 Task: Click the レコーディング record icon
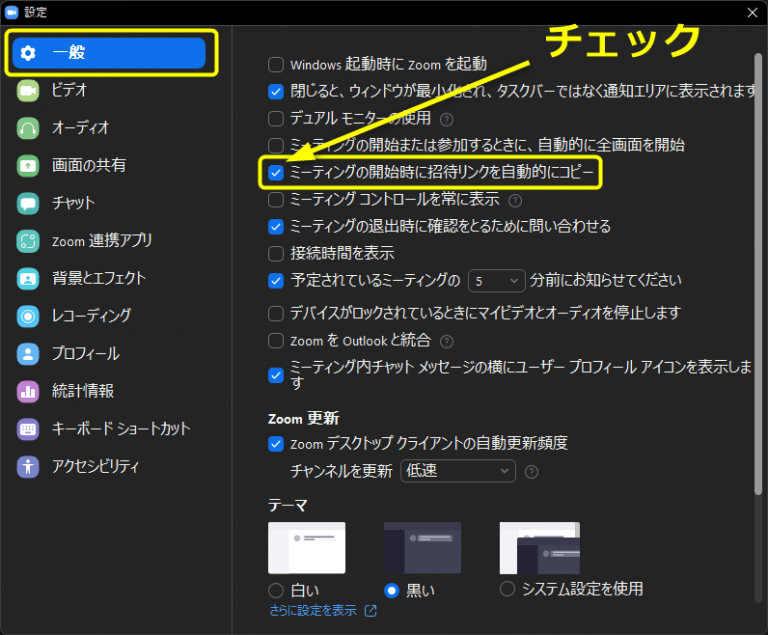coord(28,316)
